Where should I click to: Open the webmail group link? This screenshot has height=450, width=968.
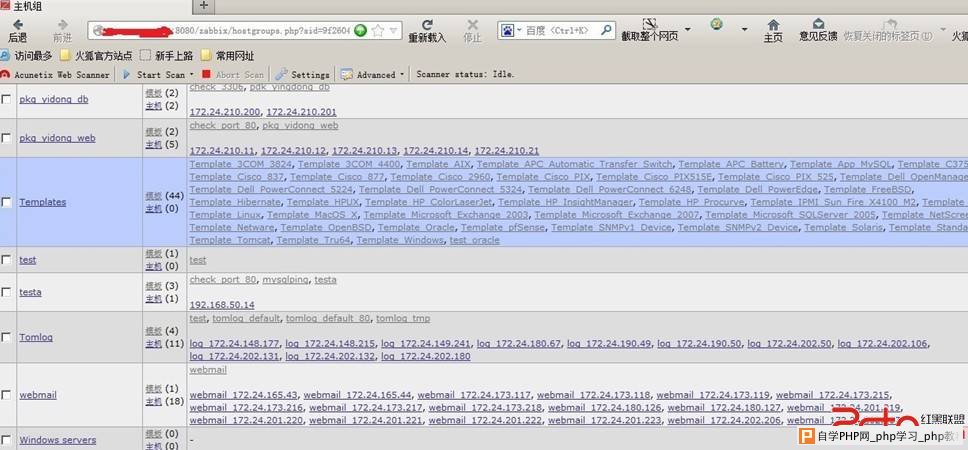click(x=38, y=394)
